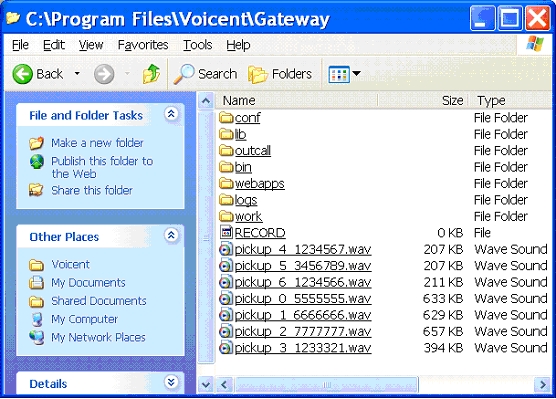The height and width of the screenshot is (399, 556).
Task: Click the horizontal scrollbar thumb
Action: [x=326, y=384]
